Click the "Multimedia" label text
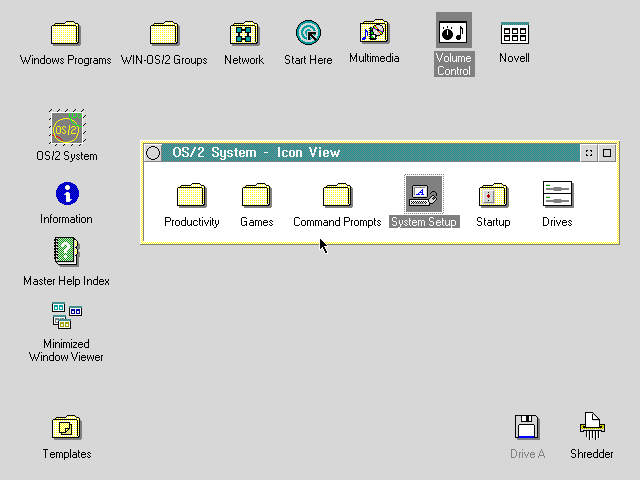 (374, 58)
